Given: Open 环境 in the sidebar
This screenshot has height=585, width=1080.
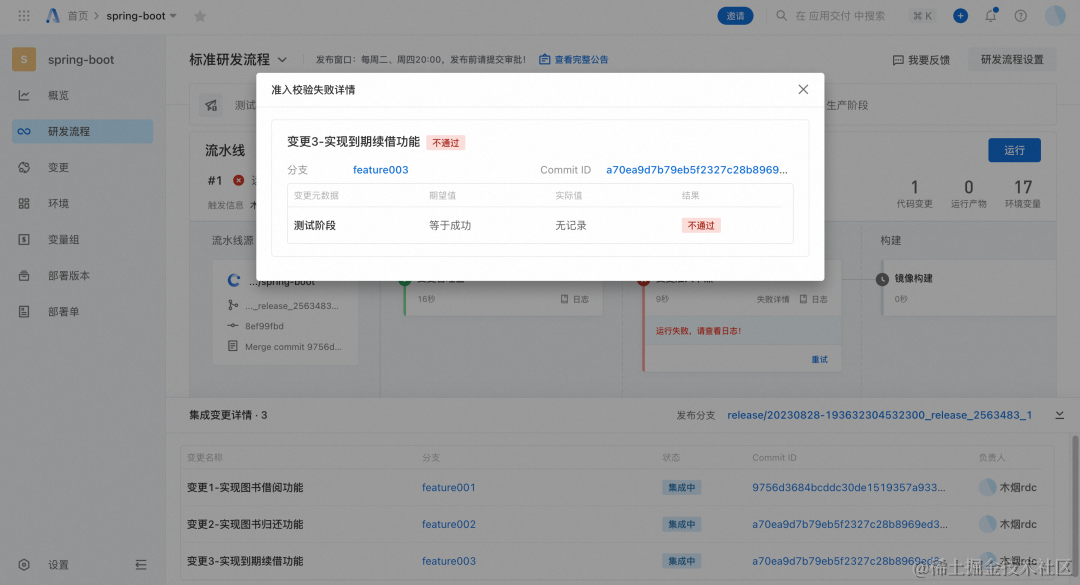Looking at the screenshot, I should coord(83,203).
